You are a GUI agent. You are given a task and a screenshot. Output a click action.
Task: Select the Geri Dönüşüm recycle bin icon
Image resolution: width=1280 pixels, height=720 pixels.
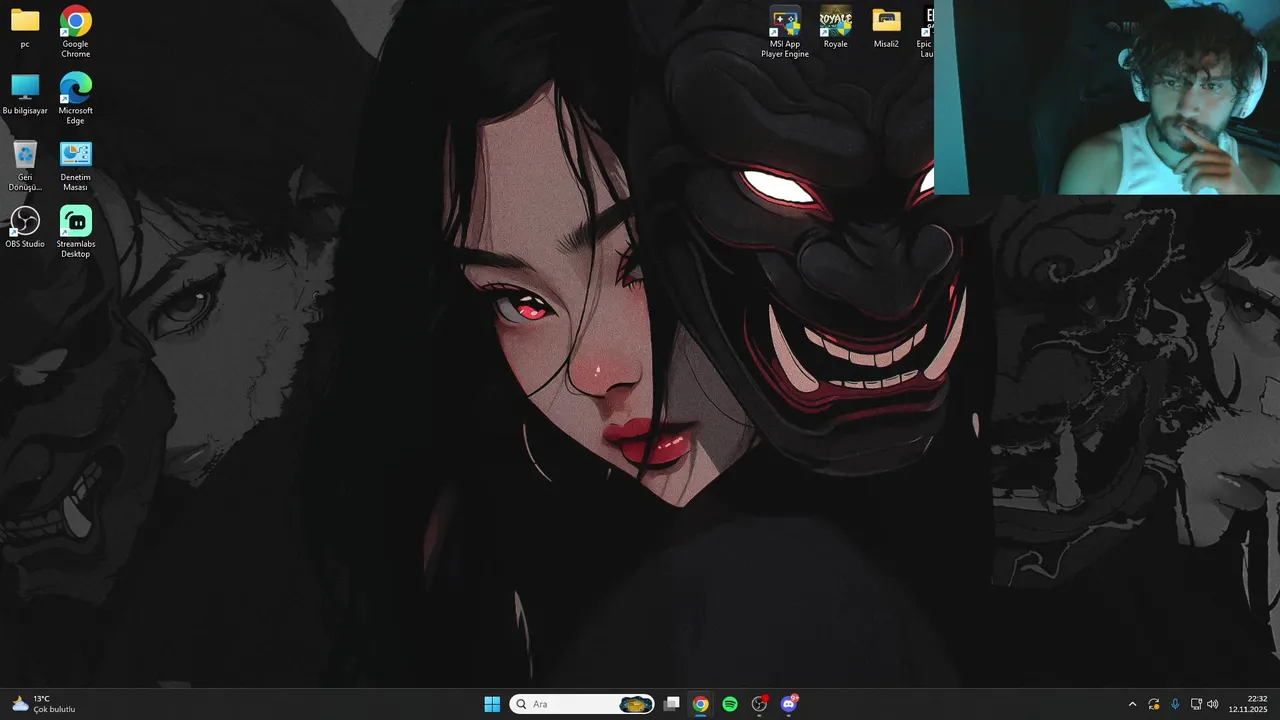pos(25,166)
